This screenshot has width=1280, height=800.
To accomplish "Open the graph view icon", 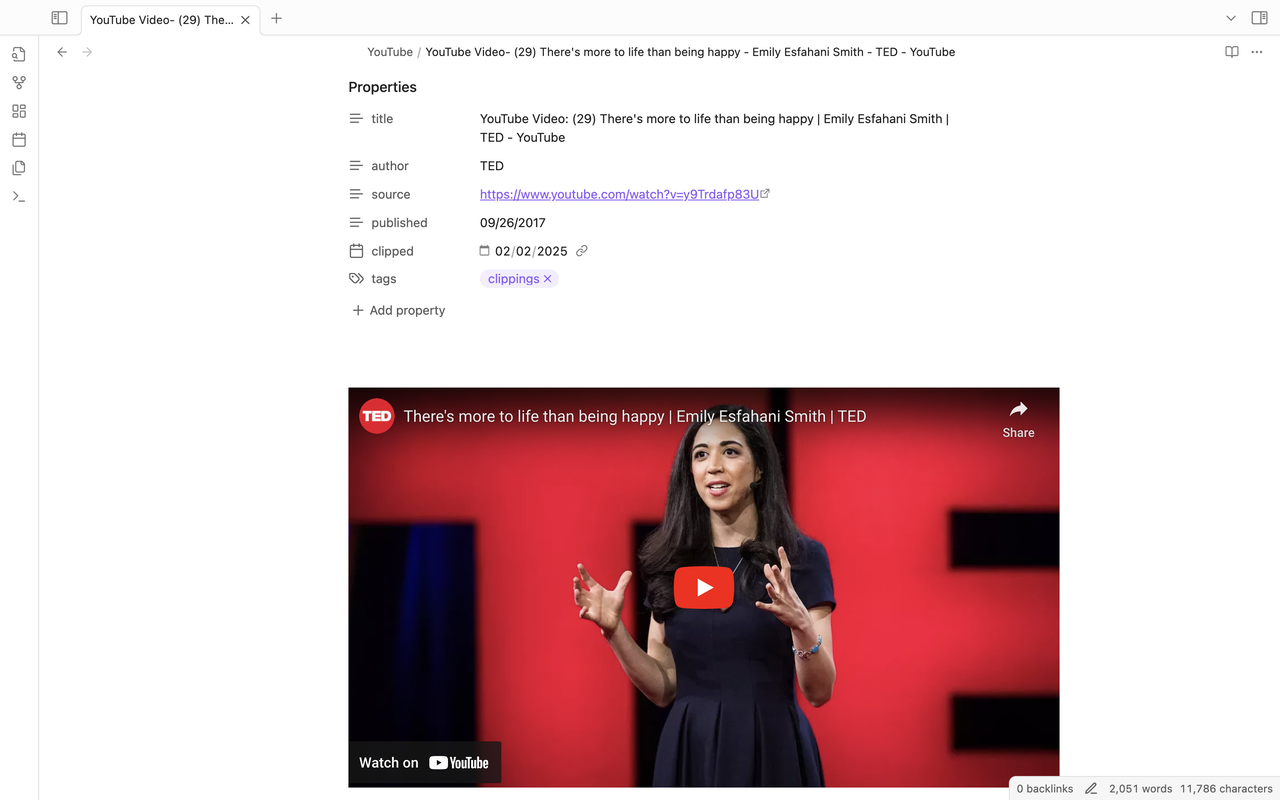I will (19, 83).
